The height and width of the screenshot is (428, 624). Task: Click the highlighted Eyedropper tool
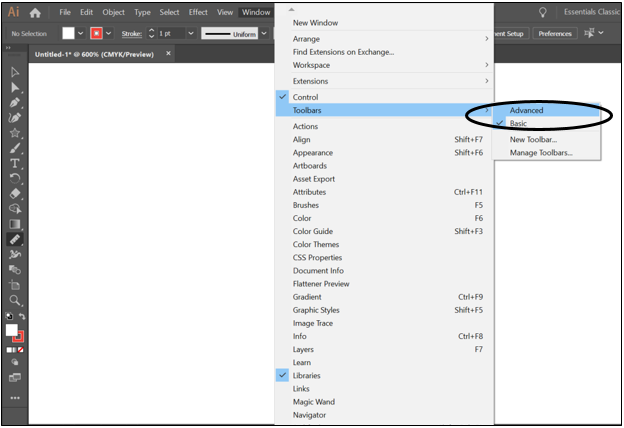pyautogui.click(x=15, y=239)
